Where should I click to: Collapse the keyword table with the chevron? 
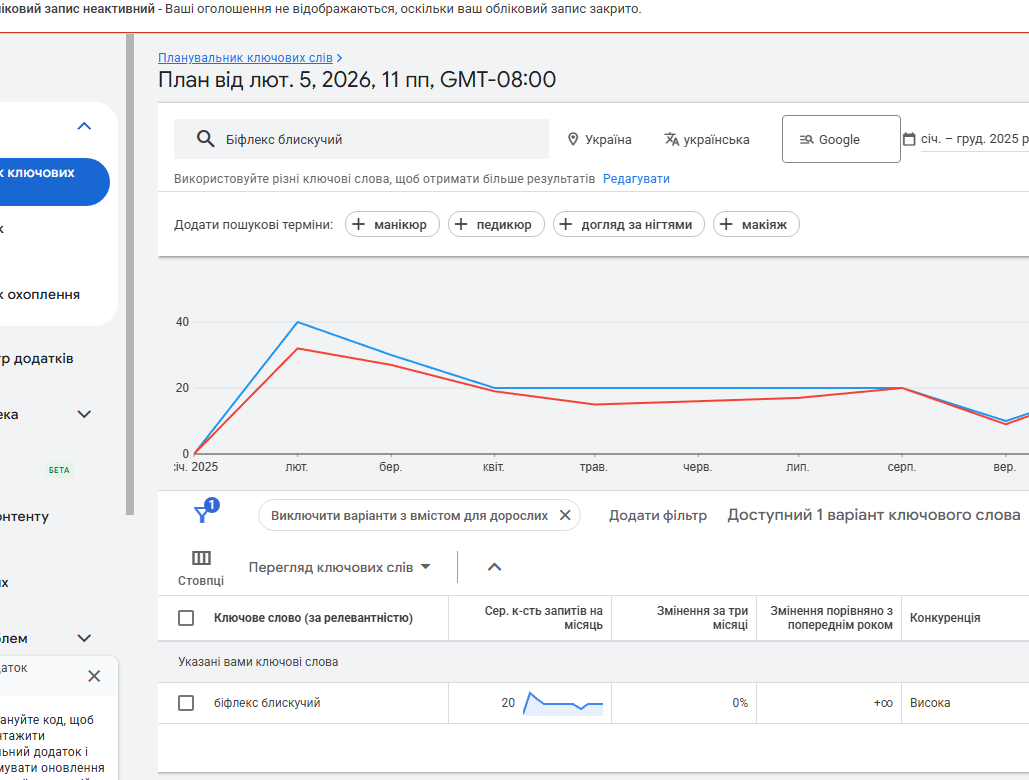494,567
